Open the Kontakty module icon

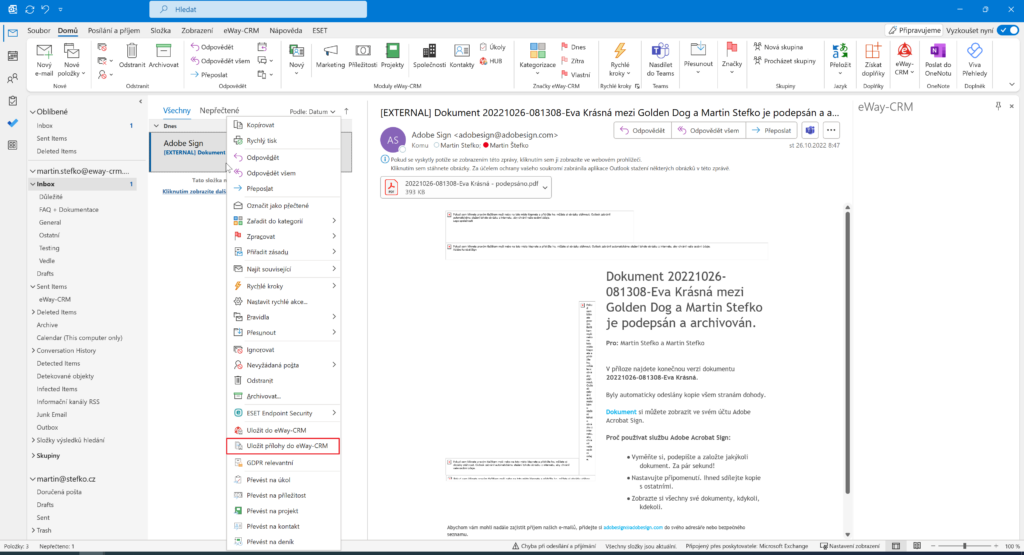(x=462, y=51)
